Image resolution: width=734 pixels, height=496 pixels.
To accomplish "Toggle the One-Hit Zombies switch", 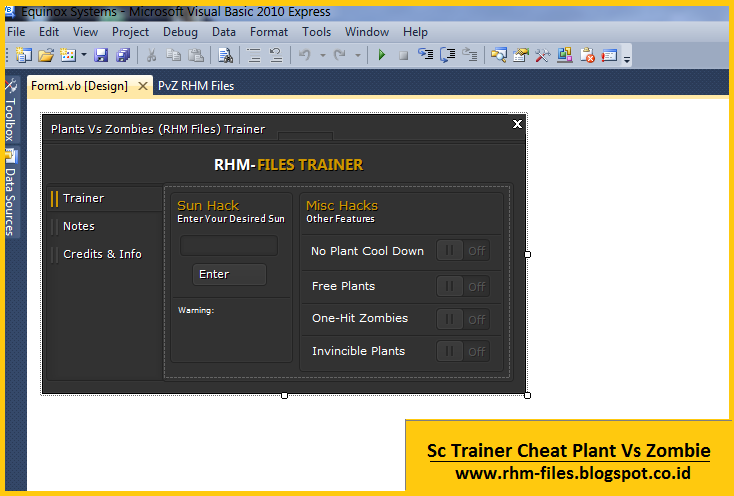I will [463, 319].
